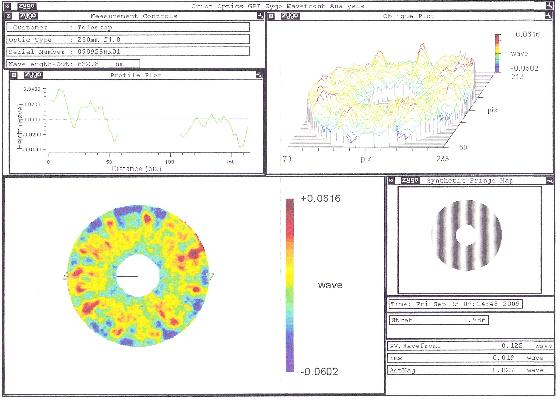Click the rms result row
The width and height of the screenshot is (560, 400).
click(x=471, y=358)
